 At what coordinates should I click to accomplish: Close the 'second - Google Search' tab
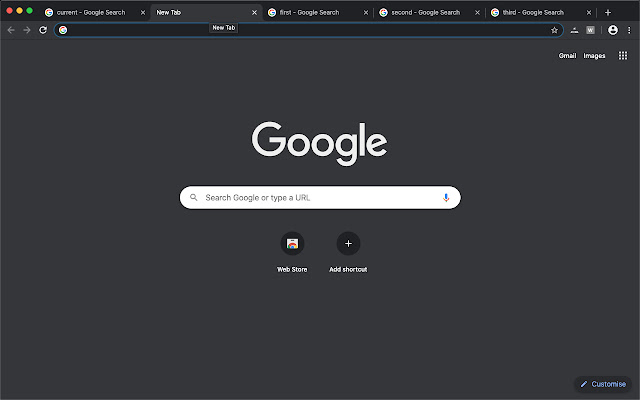(x=477, y=13)
